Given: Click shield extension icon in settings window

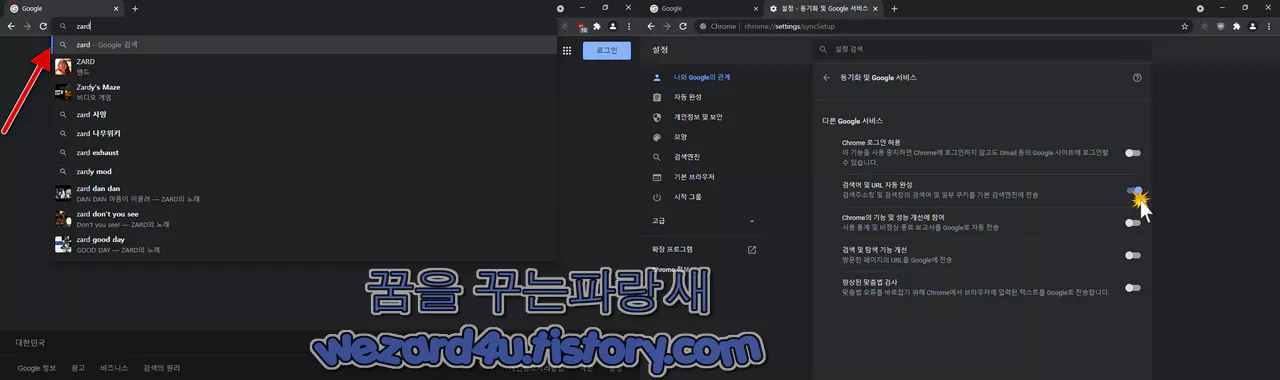Looking at the screenshot, I should (x=1221, y=26).
